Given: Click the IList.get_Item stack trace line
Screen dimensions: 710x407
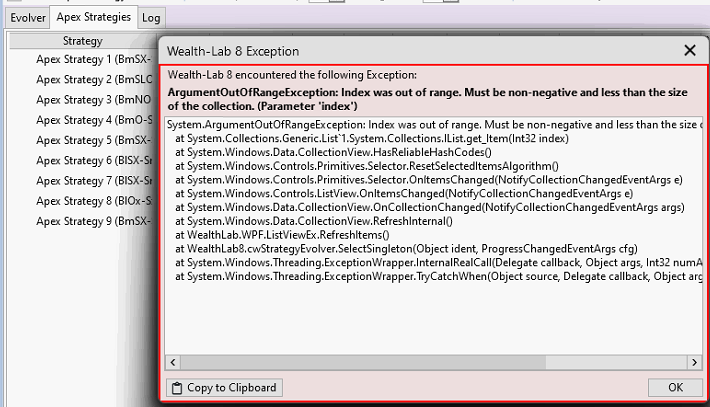Looking at the screenshot, I should (x=372, y=139).
